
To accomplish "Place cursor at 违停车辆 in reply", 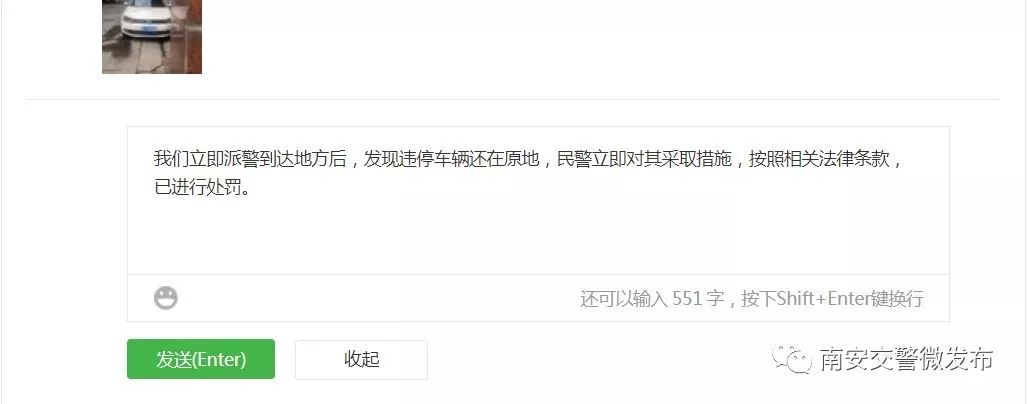I will pyautogui.click(x=434, y=159).
